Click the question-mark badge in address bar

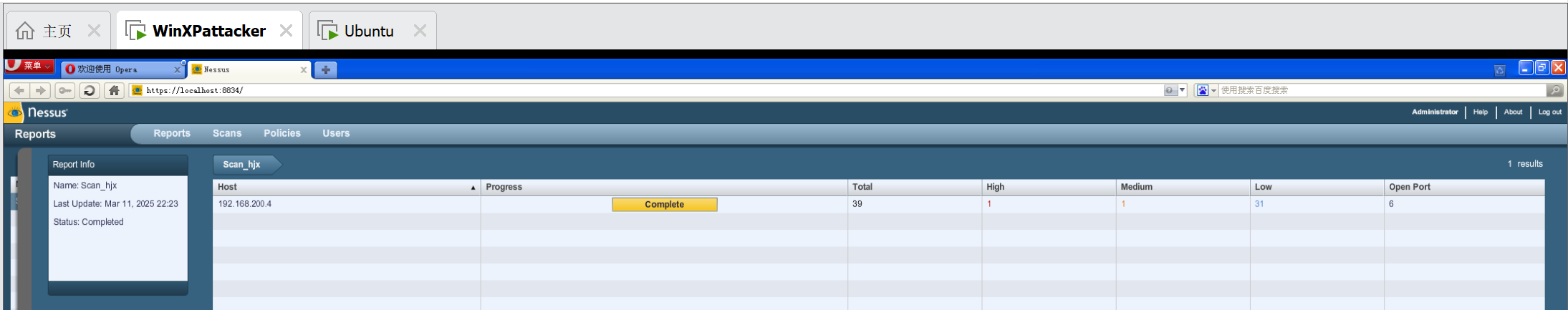tap(1170, 90)
